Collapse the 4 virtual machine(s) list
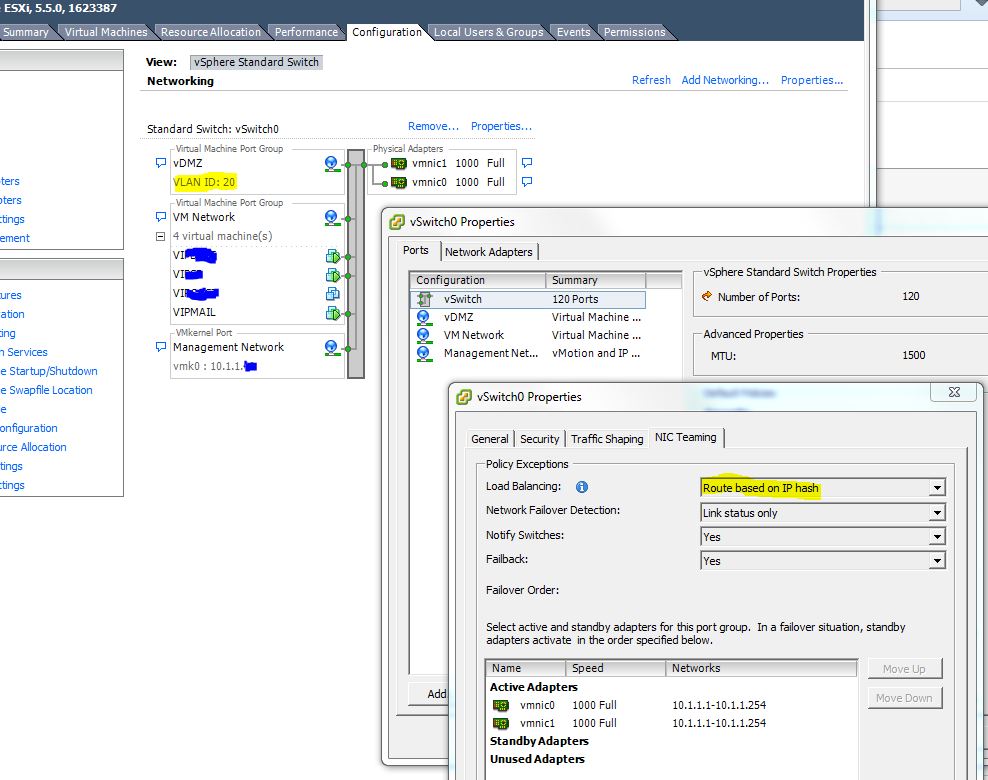Screen dimensions: 988x780 coord(161,235)
